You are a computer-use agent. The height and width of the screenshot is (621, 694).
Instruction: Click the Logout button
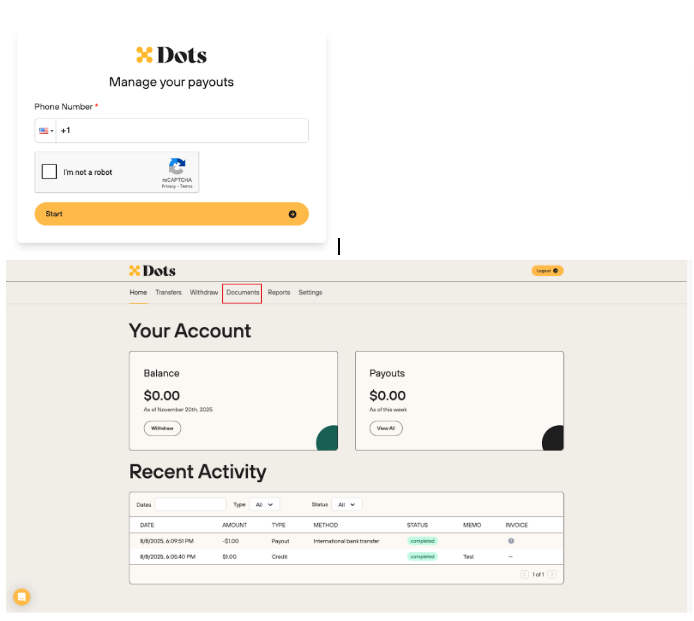[547, 270]
